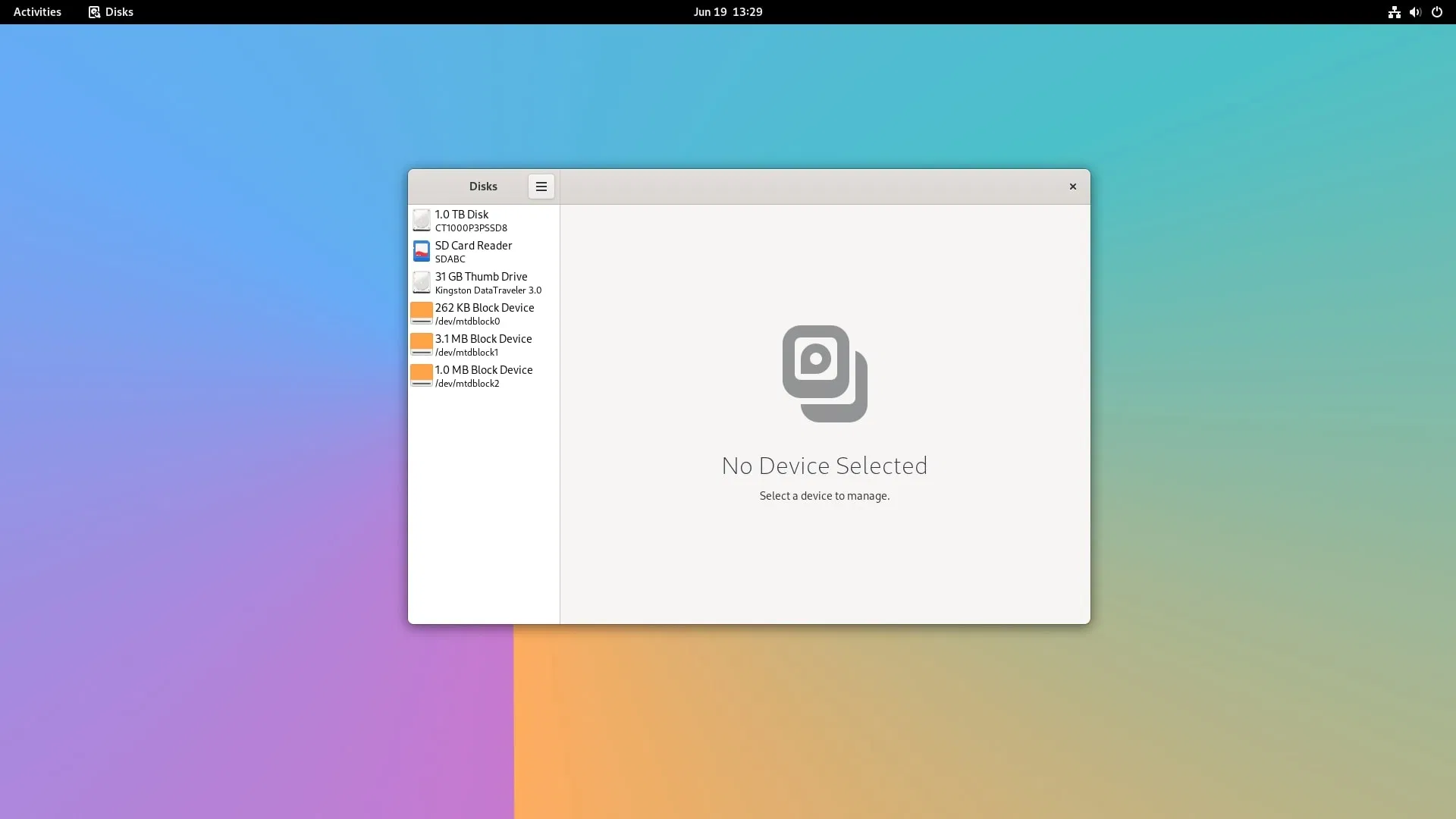The image size is (1456, 819).
Task: Click the orange 3.1 MB Block Device icon
Action: [421, 344]
